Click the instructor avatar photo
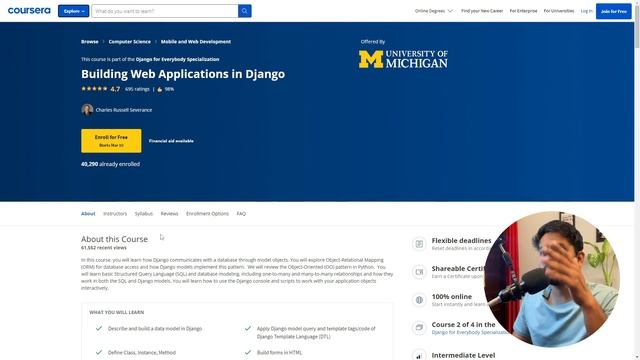The width and height of the screenshot is (640, 360). pos(87,109)
